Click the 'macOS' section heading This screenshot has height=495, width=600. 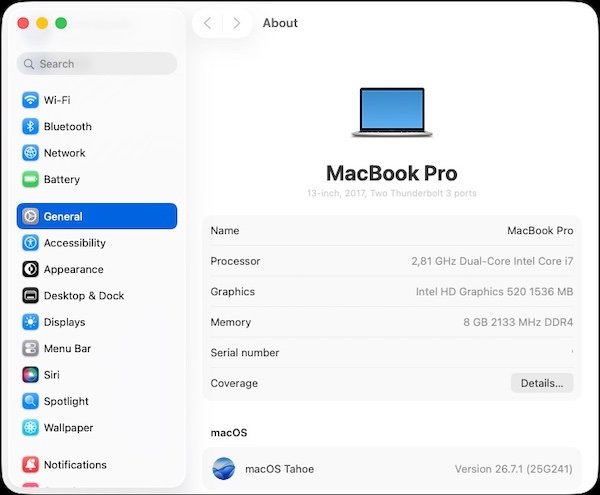pyautogui.click(x=229, y=433)
